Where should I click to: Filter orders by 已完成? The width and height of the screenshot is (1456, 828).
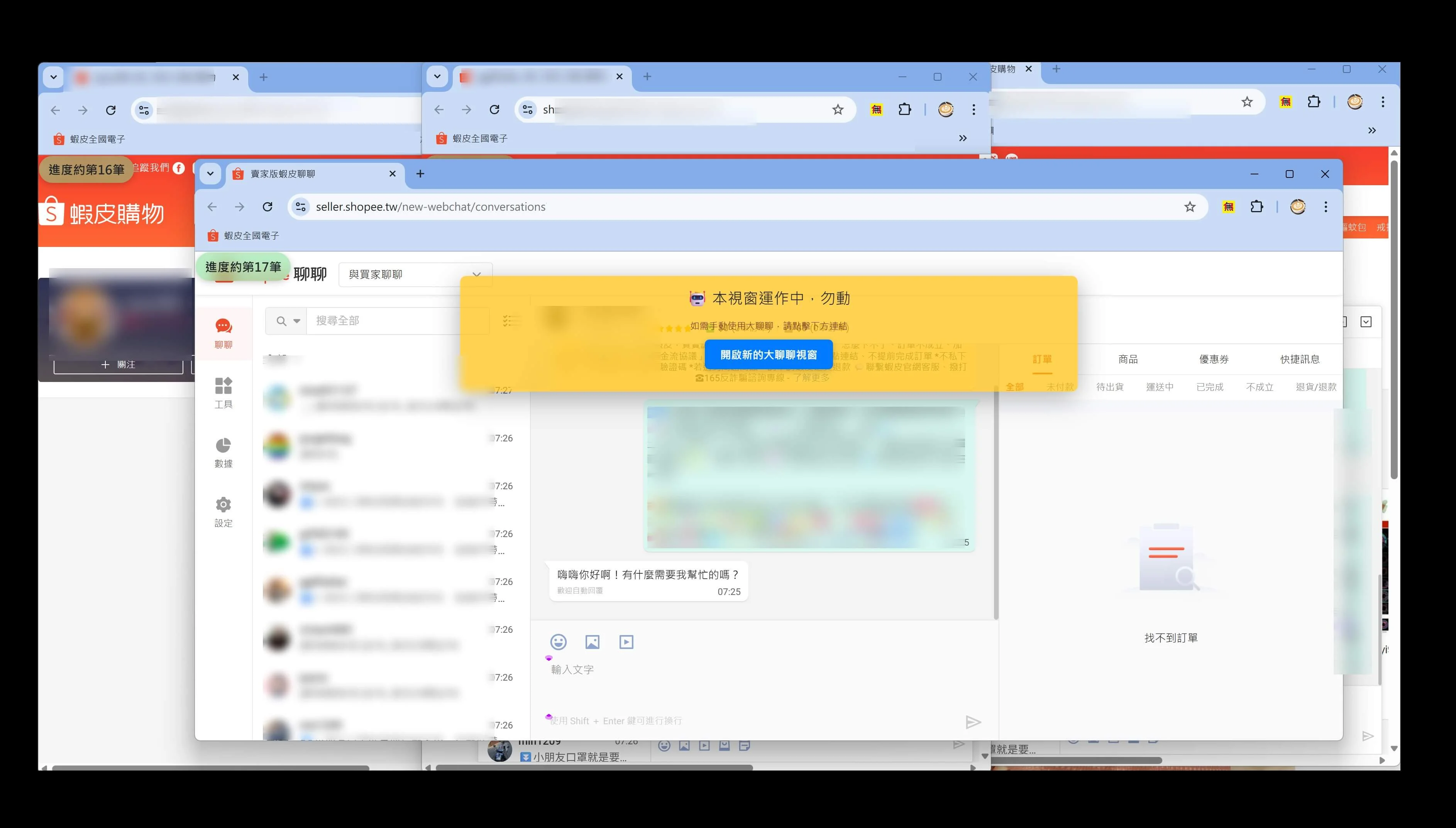pyautogui.click(x=1210, y=387)
